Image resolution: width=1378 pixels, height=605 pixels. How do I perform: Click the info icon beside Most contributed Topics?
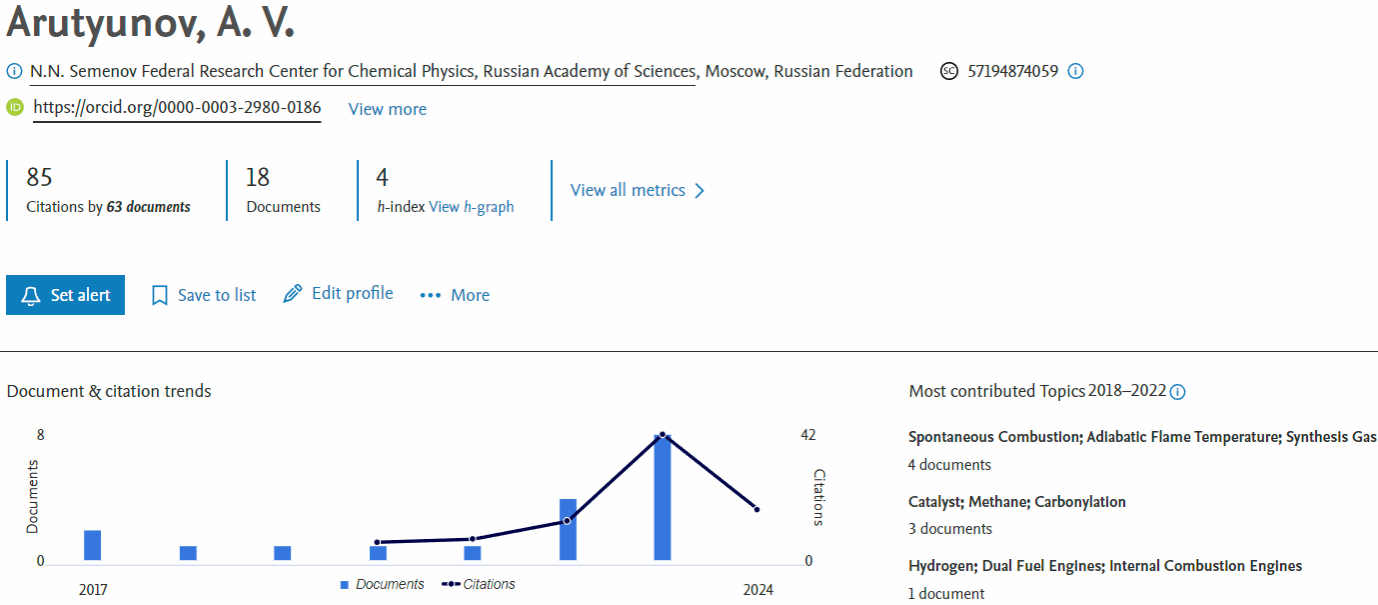[1177, 392]
